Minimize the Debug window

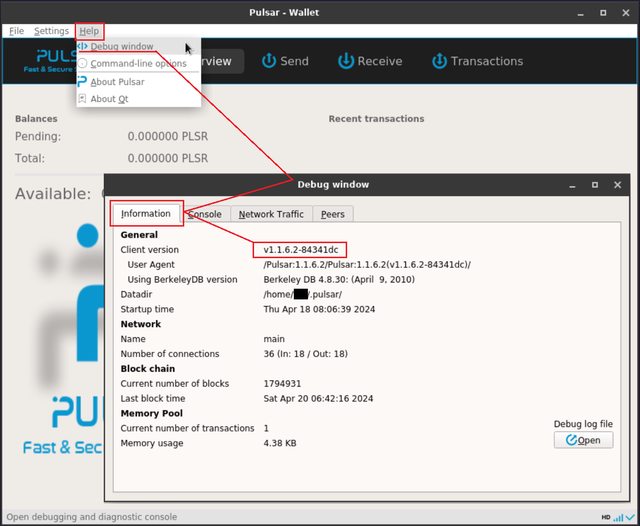pos(572,186)
